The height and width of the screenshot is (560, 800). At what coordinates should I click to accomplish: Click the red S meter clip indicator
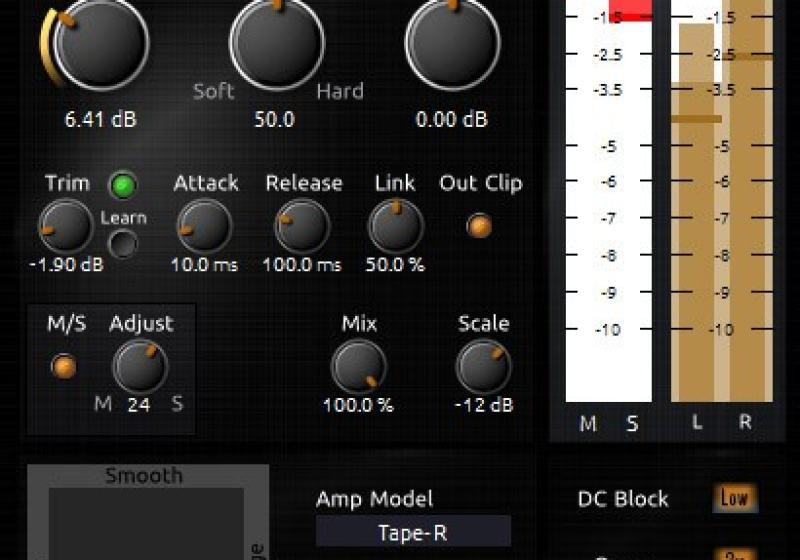click(x=630, y=10)
